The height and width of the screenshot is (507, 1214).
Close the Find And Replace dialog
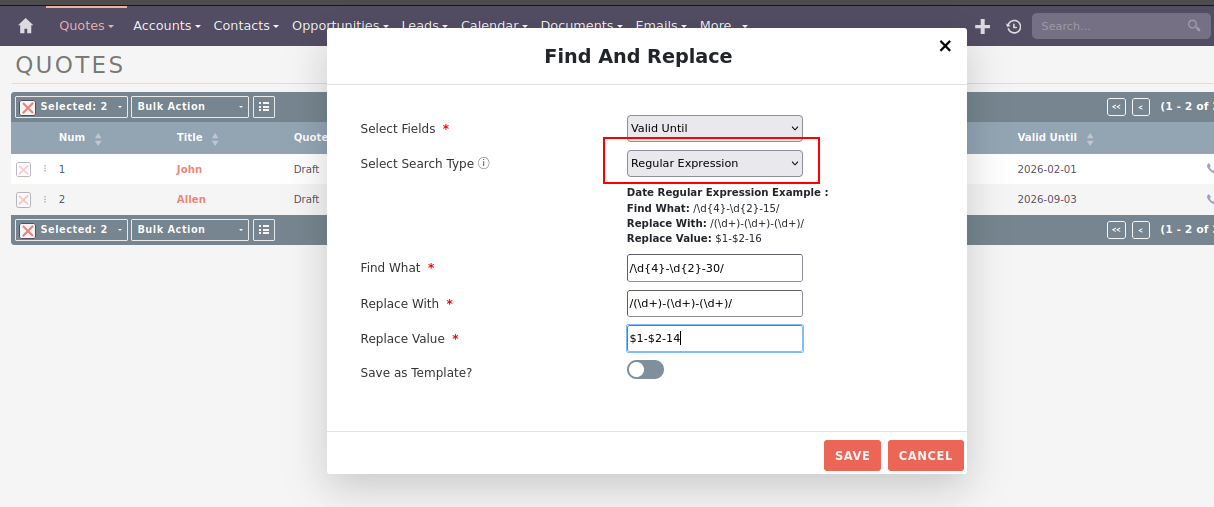click(x=944, y=46)
